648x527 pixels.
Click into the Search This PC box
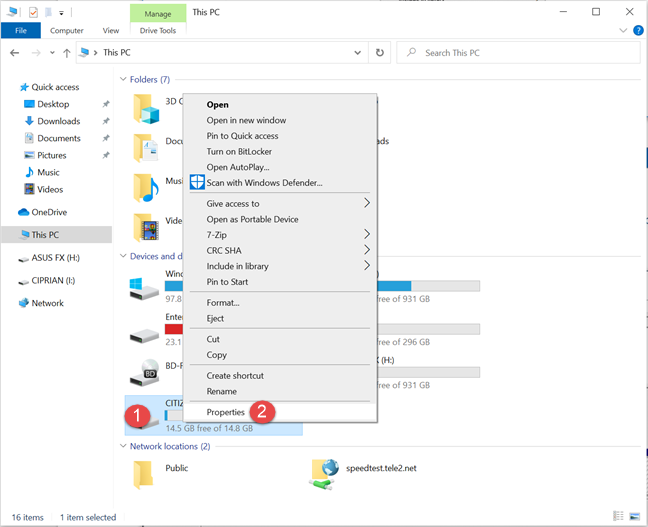518,52
